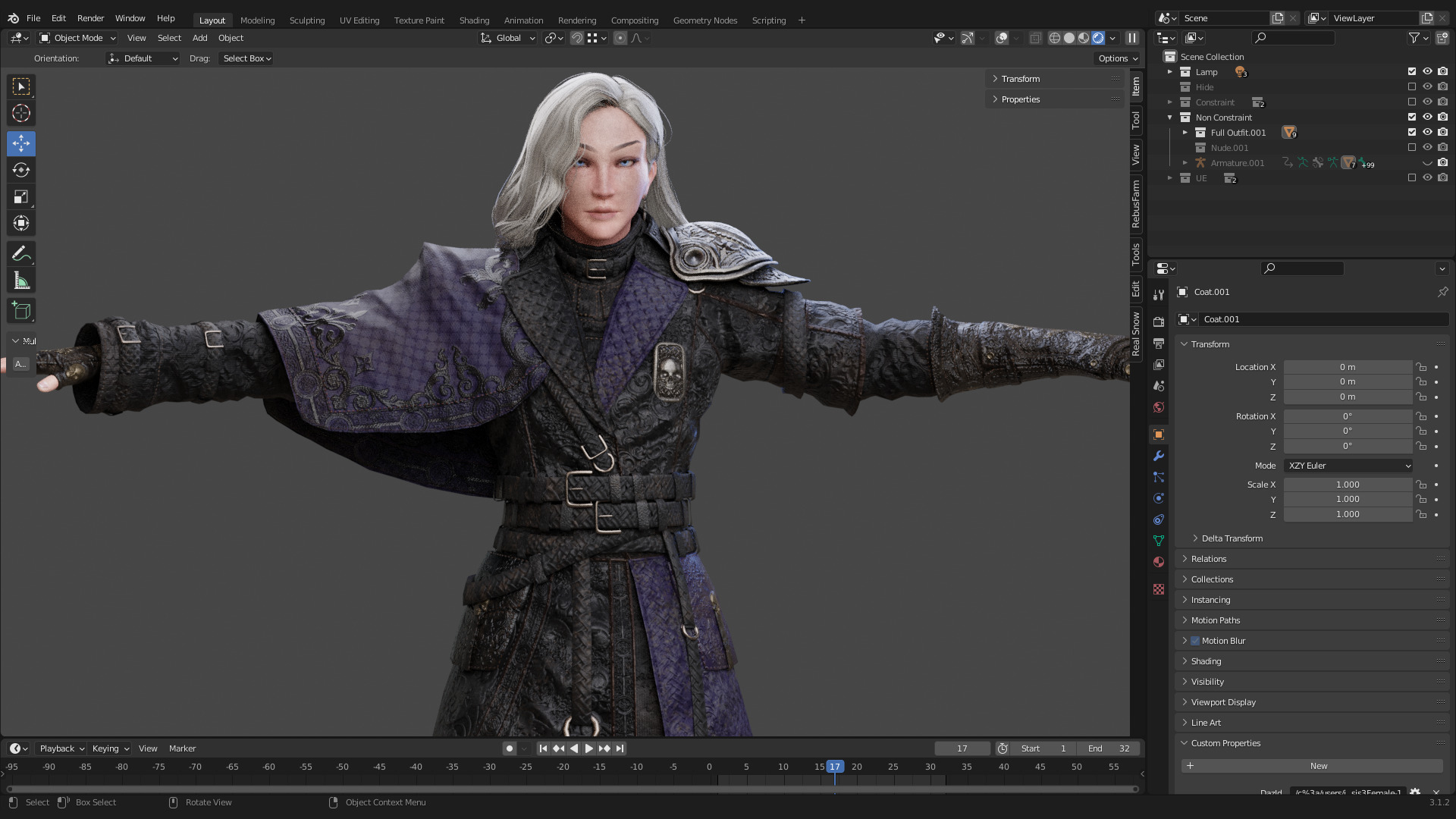Open the World properties tab icon
Screen dimensions: 1456x819
tap(1158, 407)
